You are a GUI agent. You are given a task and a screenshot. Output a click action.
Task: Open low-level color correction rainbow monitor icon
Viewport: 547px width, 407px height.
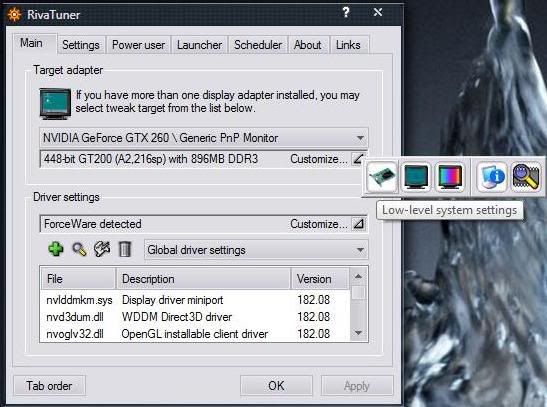pos(450,177)
